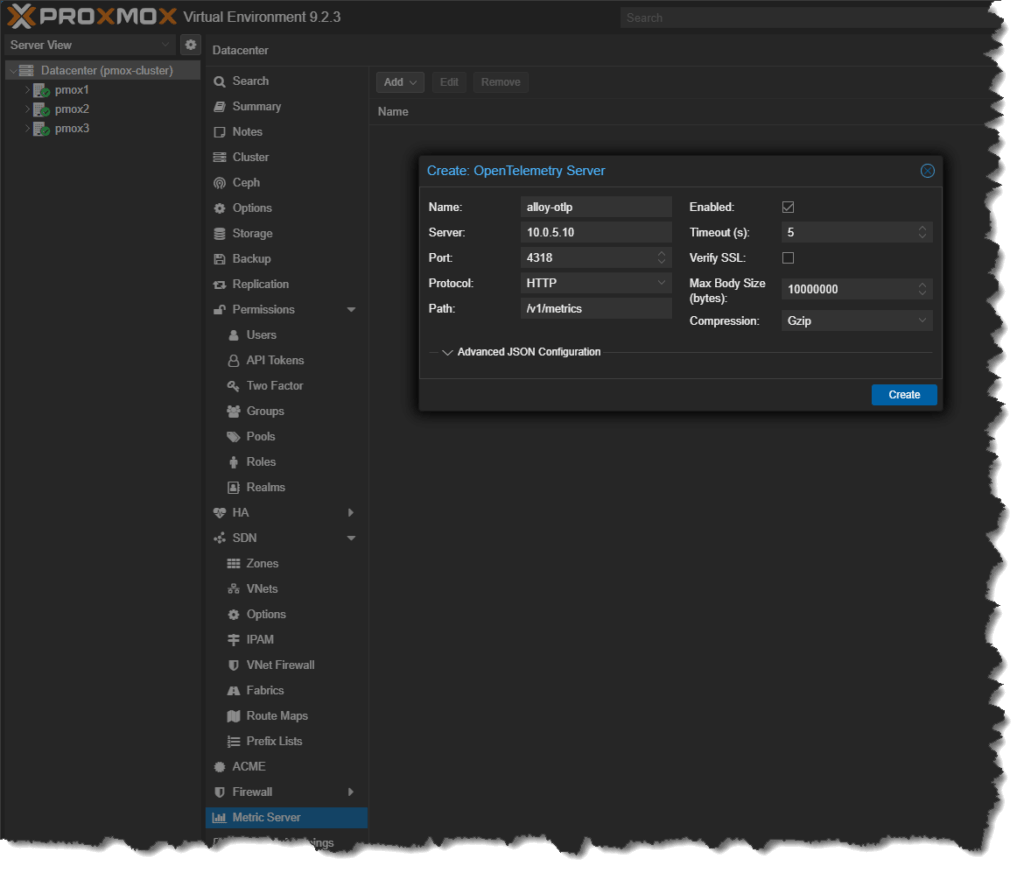Open the Add button menu
The height and width of the screenshot is (873, 1024).
400,82
